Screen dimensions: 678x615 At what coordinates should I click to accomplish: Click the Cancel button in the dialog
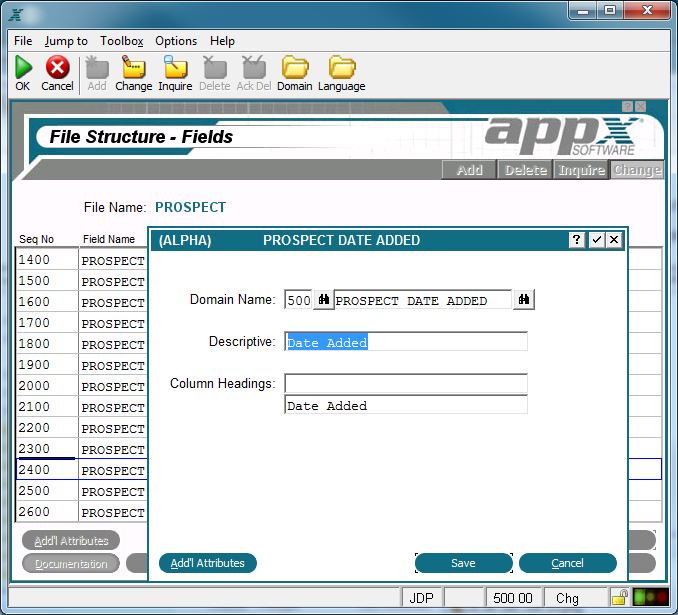click(567, 563)
